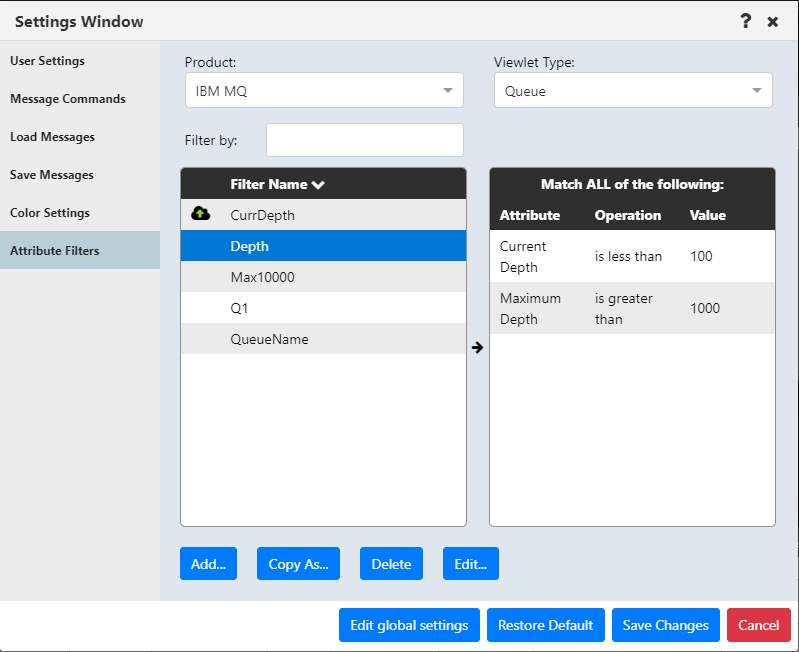The height and width of the screenshot is (652, 799).
Task: Click the Filter by text field
Action: point(365,140)
